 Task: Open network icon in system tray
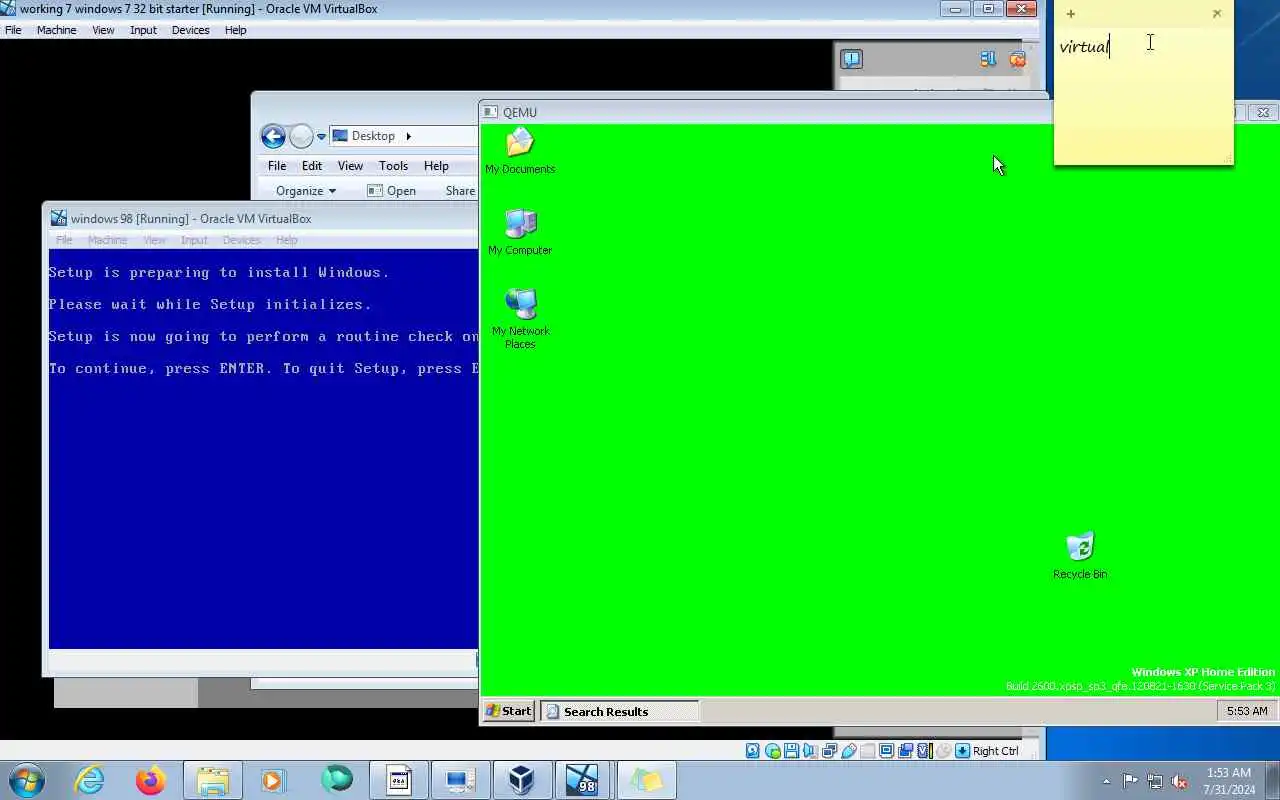[1155, 781]
